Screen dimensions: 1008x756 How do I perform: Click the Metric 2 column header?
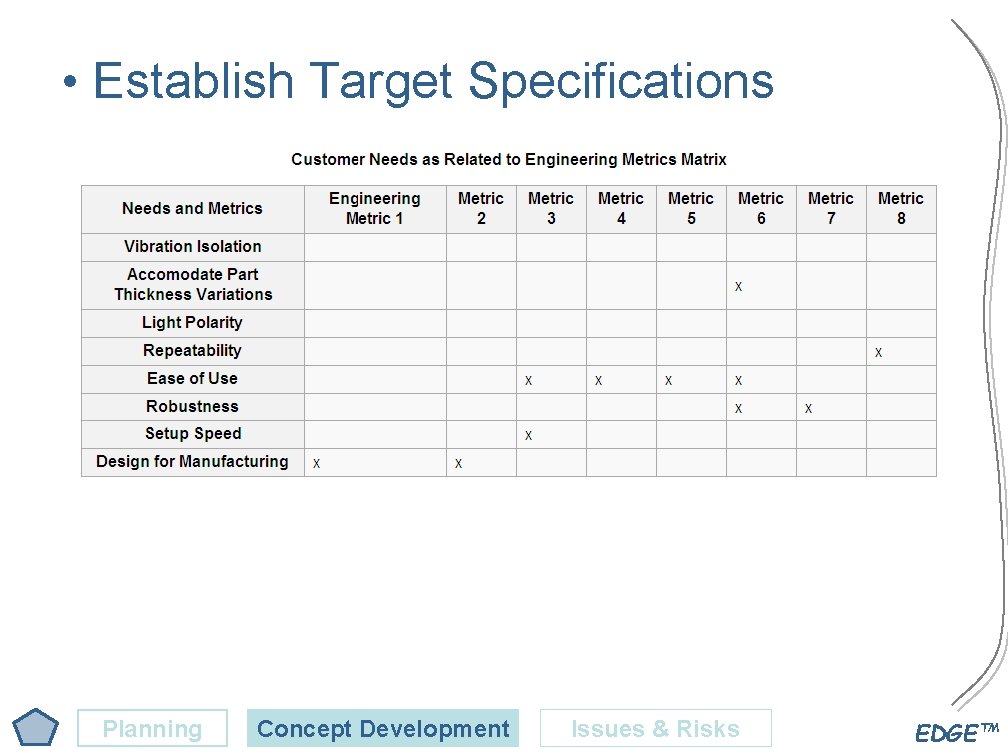pyautogui.click(x=481, y=208)
